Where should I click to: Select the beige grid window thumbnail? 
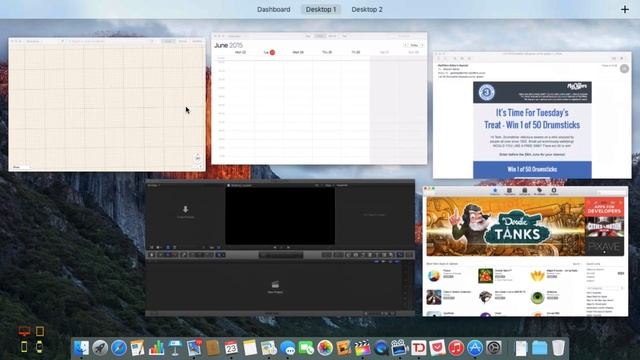coord(107,104)
